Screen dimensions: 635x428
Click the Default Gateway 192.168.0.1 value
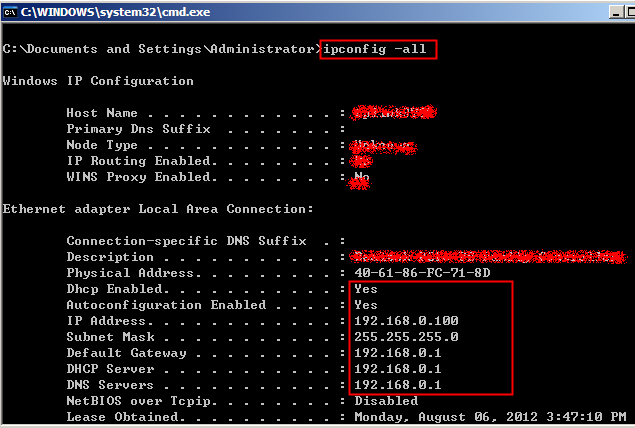coord(398,353)
